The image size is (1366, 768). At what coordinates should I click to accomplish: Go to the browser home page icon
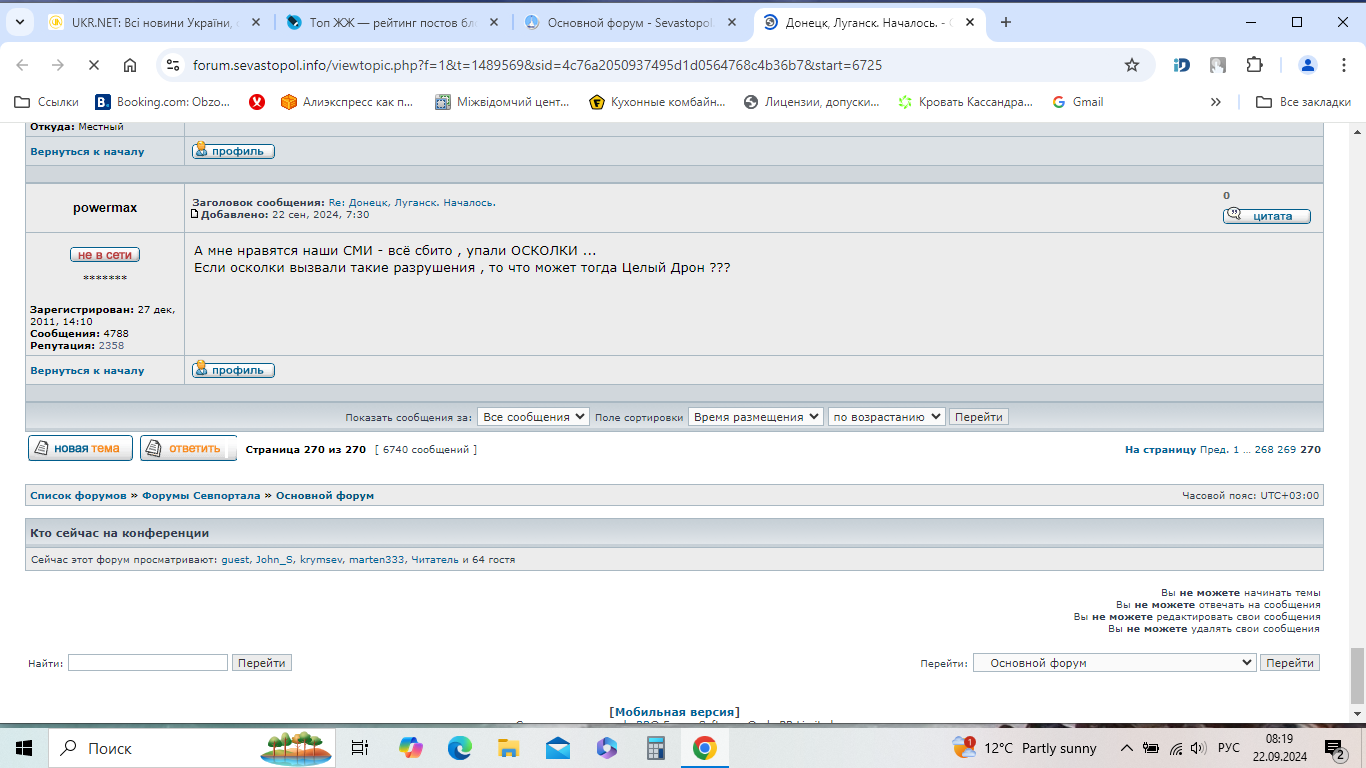pyautogui.click(x=130, y=65)
